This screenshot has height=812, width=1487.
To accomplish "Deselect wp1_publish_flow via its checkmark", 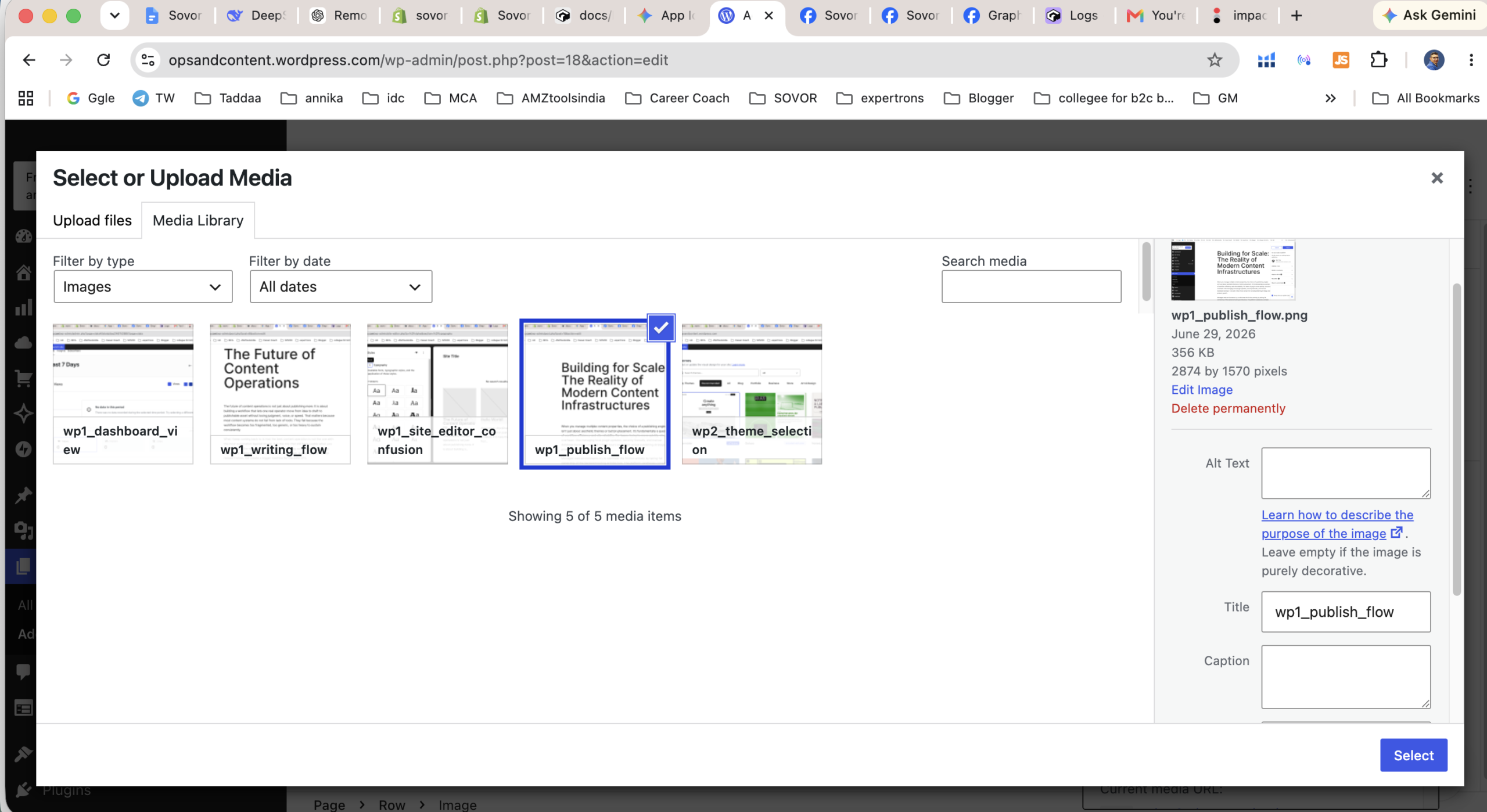I will [660, 328].
